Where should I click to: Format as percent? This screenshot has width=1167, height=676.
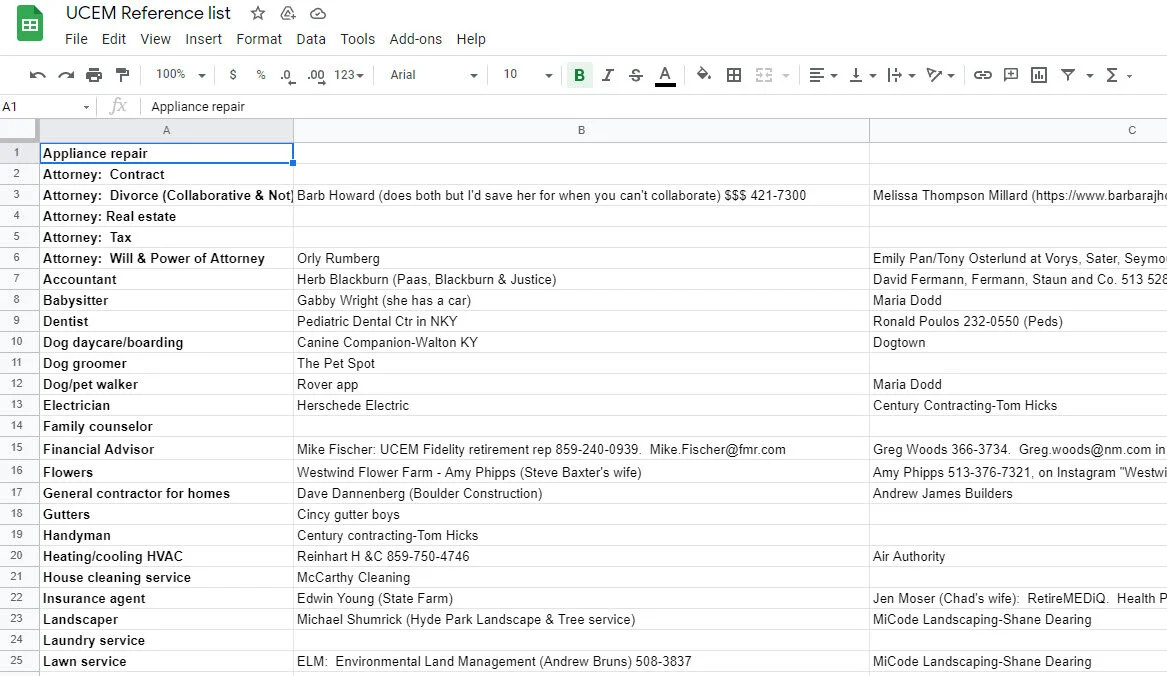(260, 74)
